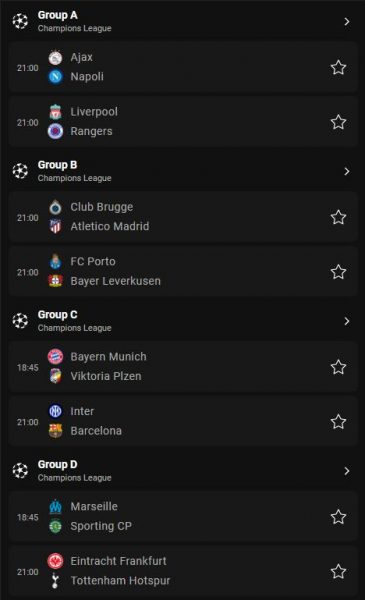
Task: Click the Group A Champions League ball icon
Action: coord(20,21)
